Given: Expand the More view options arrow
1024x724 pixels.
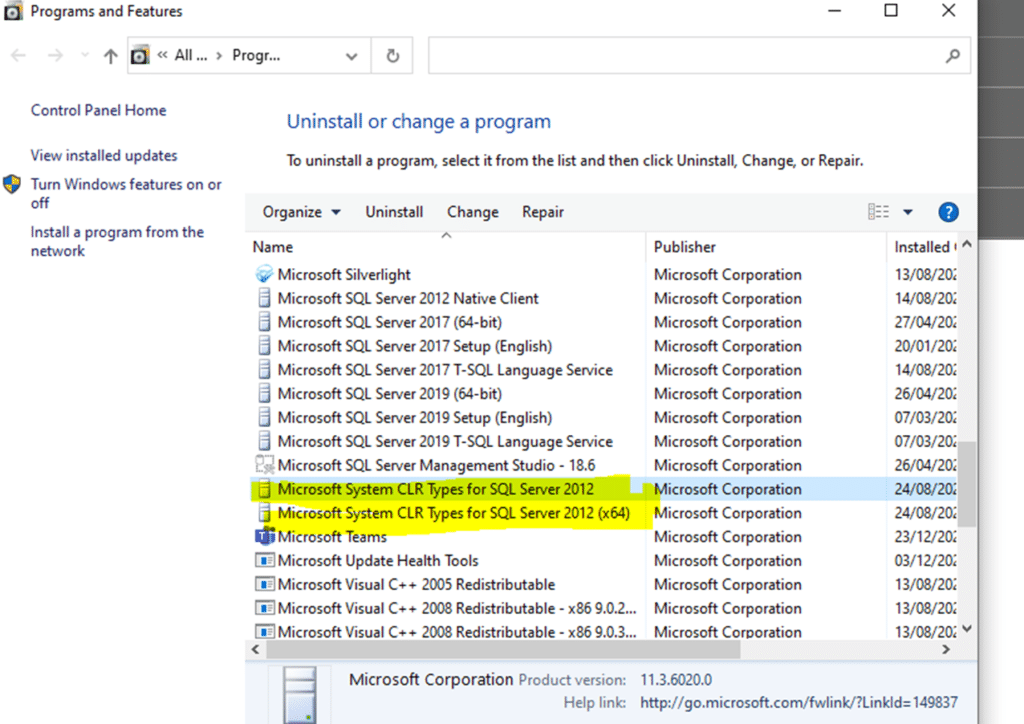Looking at the screenshot, I should tap(908, 212).
